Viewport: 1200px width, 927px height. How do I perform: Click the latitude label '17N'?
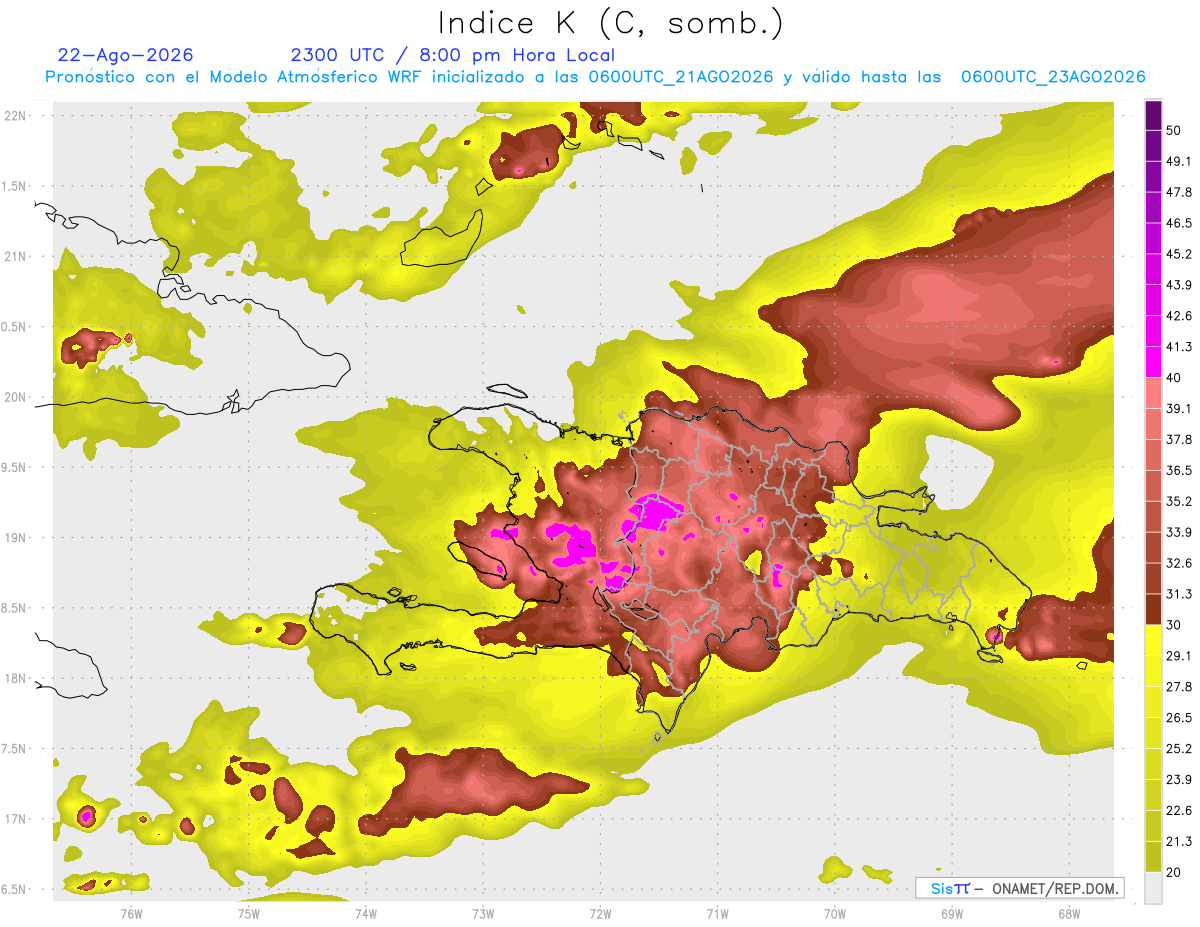click(x=16, y=820)
